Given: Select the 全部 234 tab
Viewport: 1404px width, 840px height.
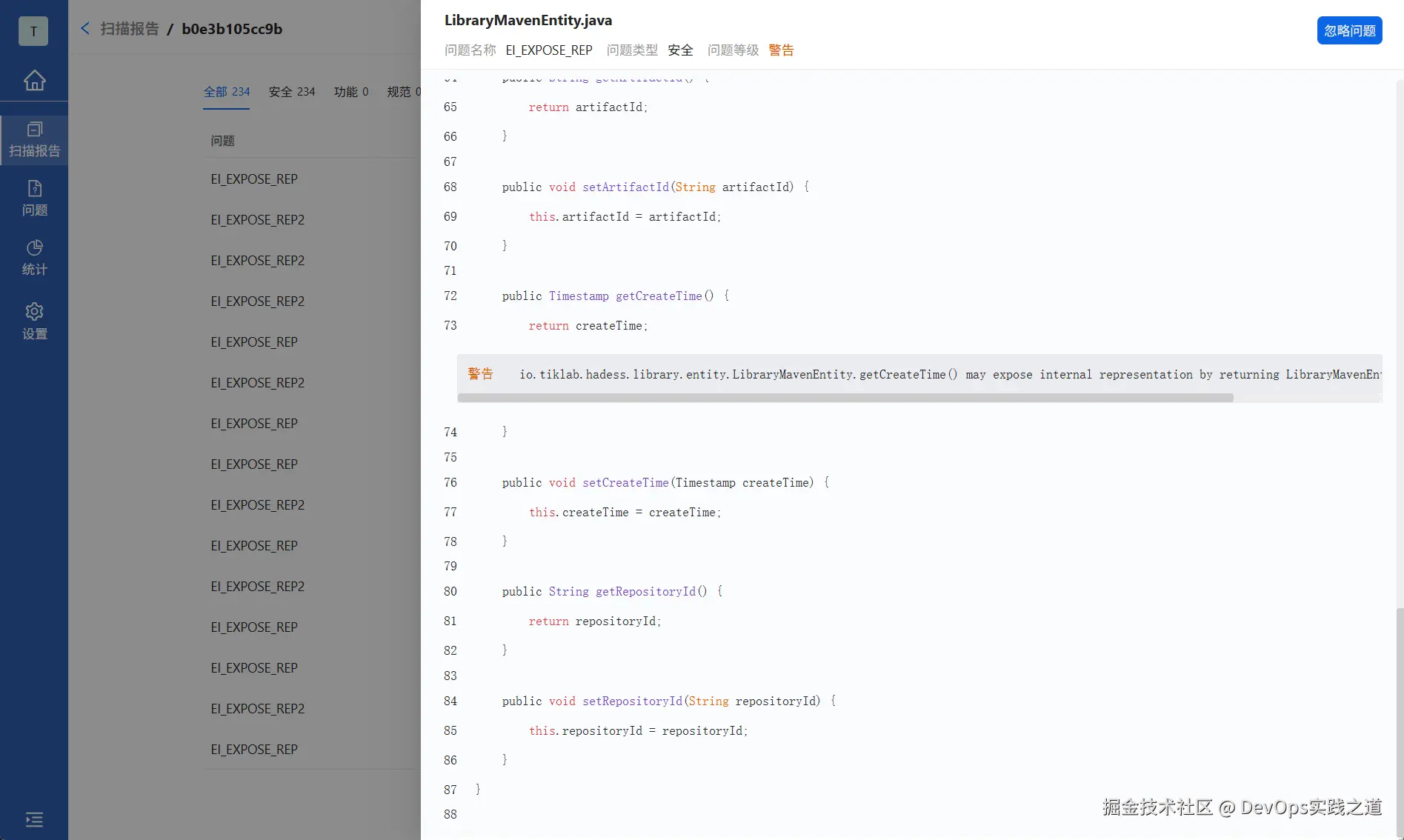Looking at the screenshot, I should (x=227, y=92).
